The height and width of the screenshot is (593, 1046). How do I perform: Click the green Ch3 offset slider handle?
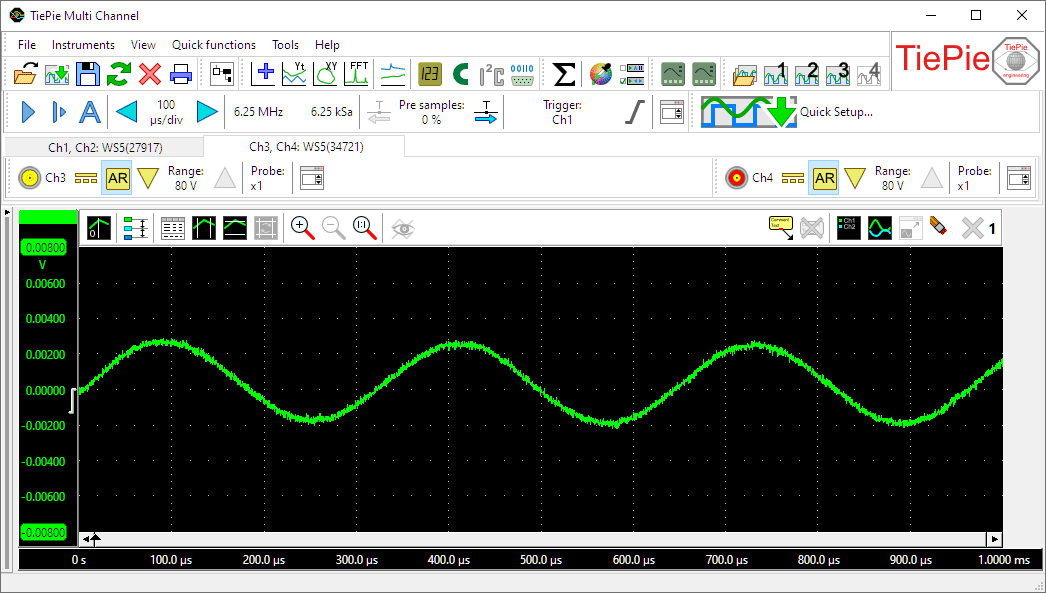tap(47, 215)
